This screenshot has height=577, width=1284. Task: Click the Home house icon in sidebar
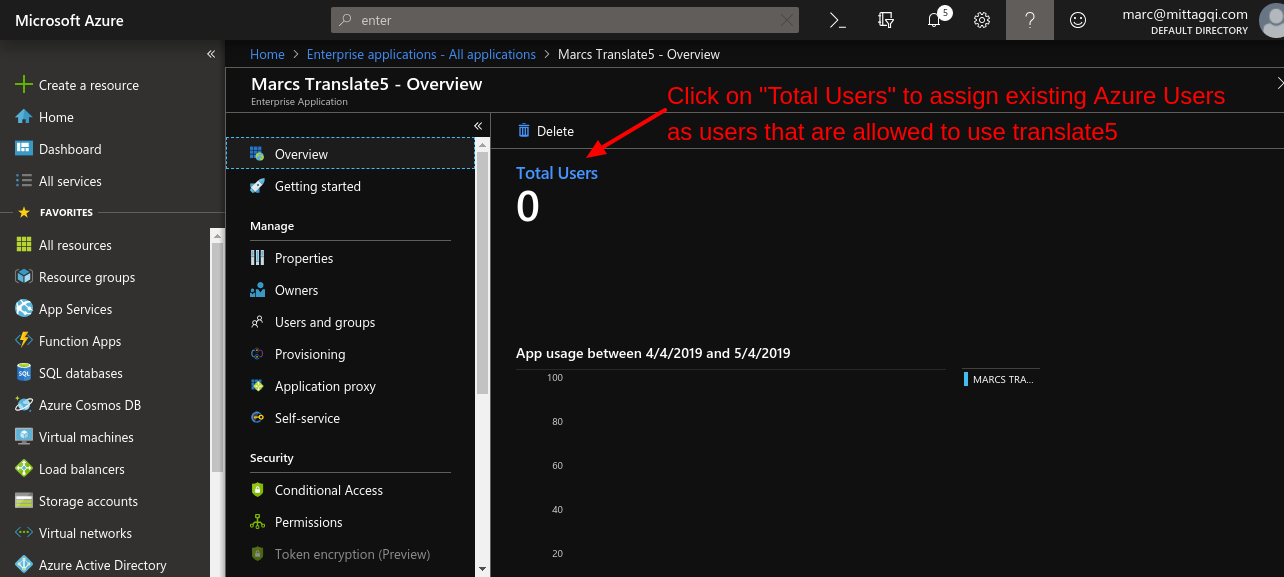[24, 117]
